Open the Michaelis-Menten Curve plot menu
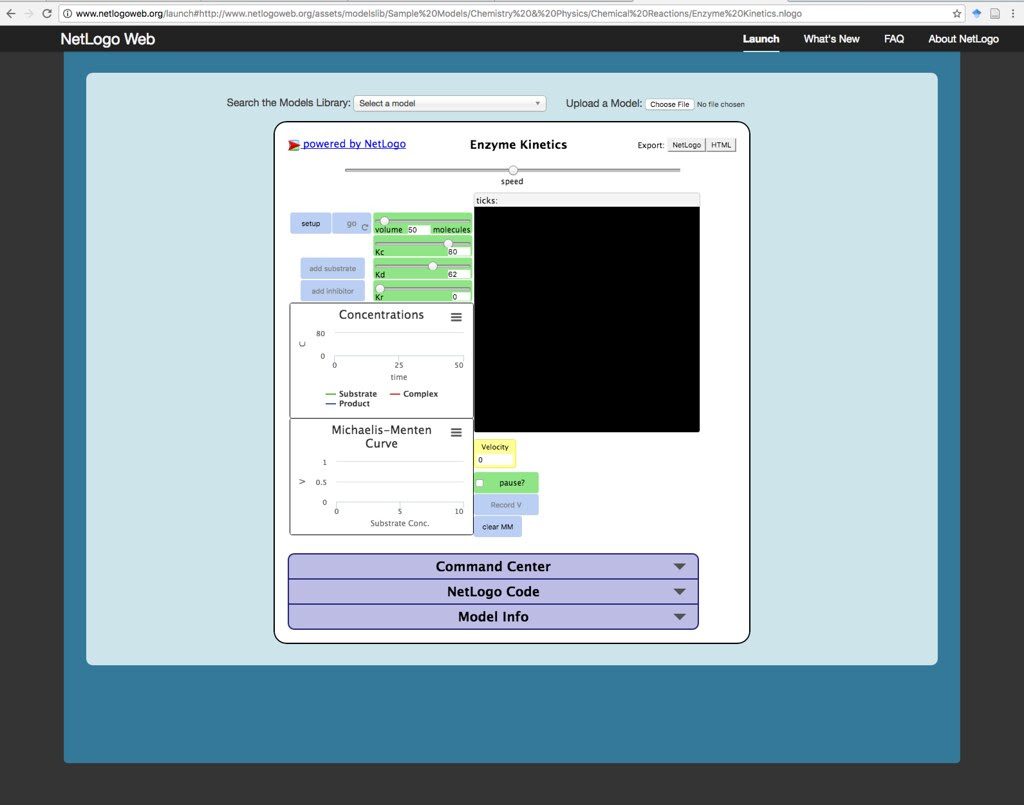This screenshot has height=805, width=1024. click(456, 433)
